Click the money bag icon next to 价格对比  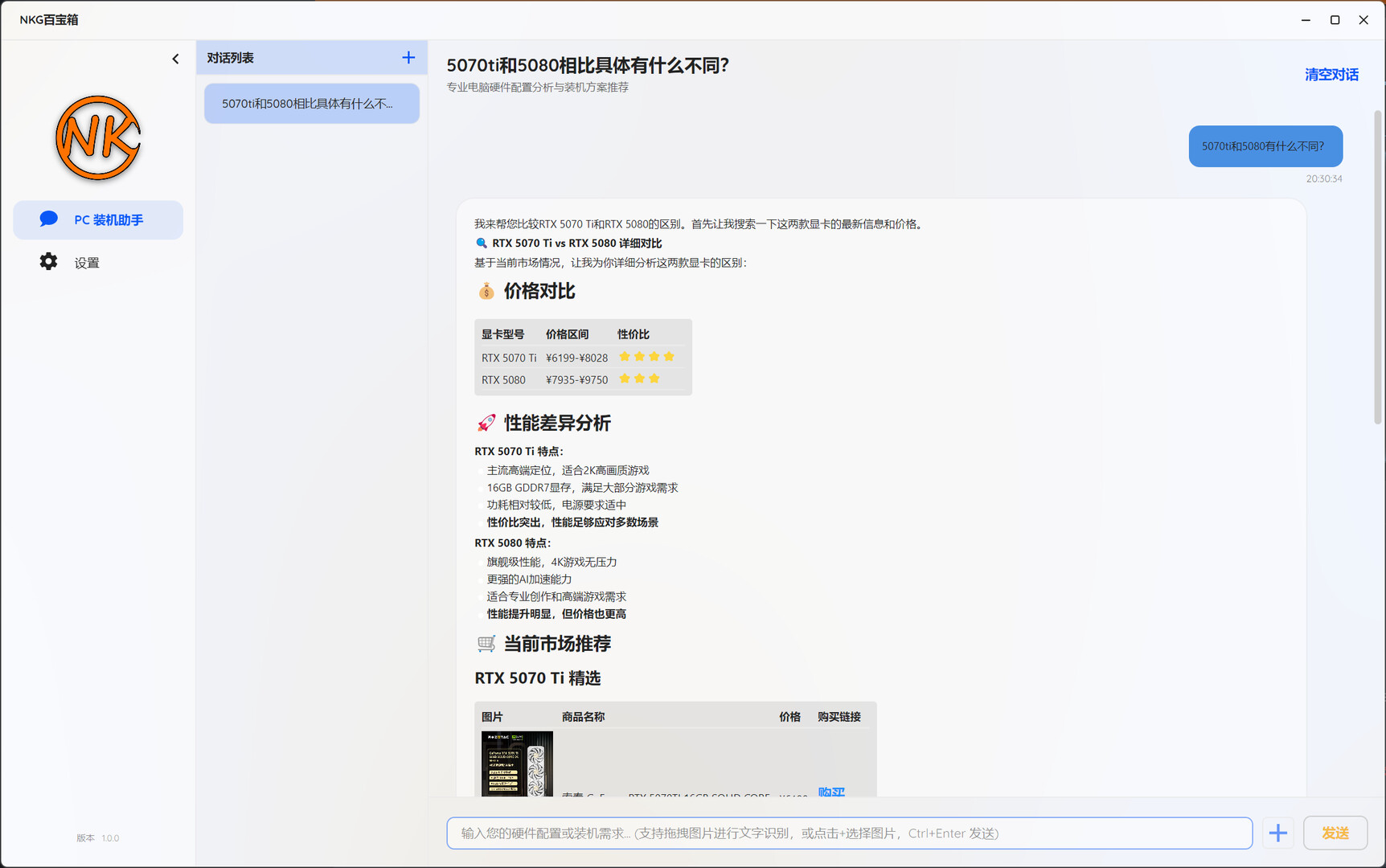tap(486, 292)
